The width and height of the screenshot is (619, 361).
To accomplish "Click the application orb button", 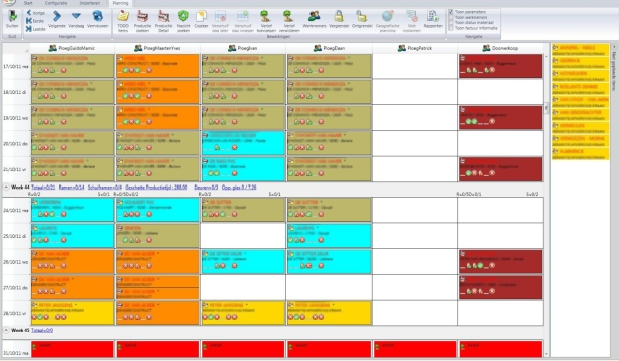I will (x=9, y=2).
